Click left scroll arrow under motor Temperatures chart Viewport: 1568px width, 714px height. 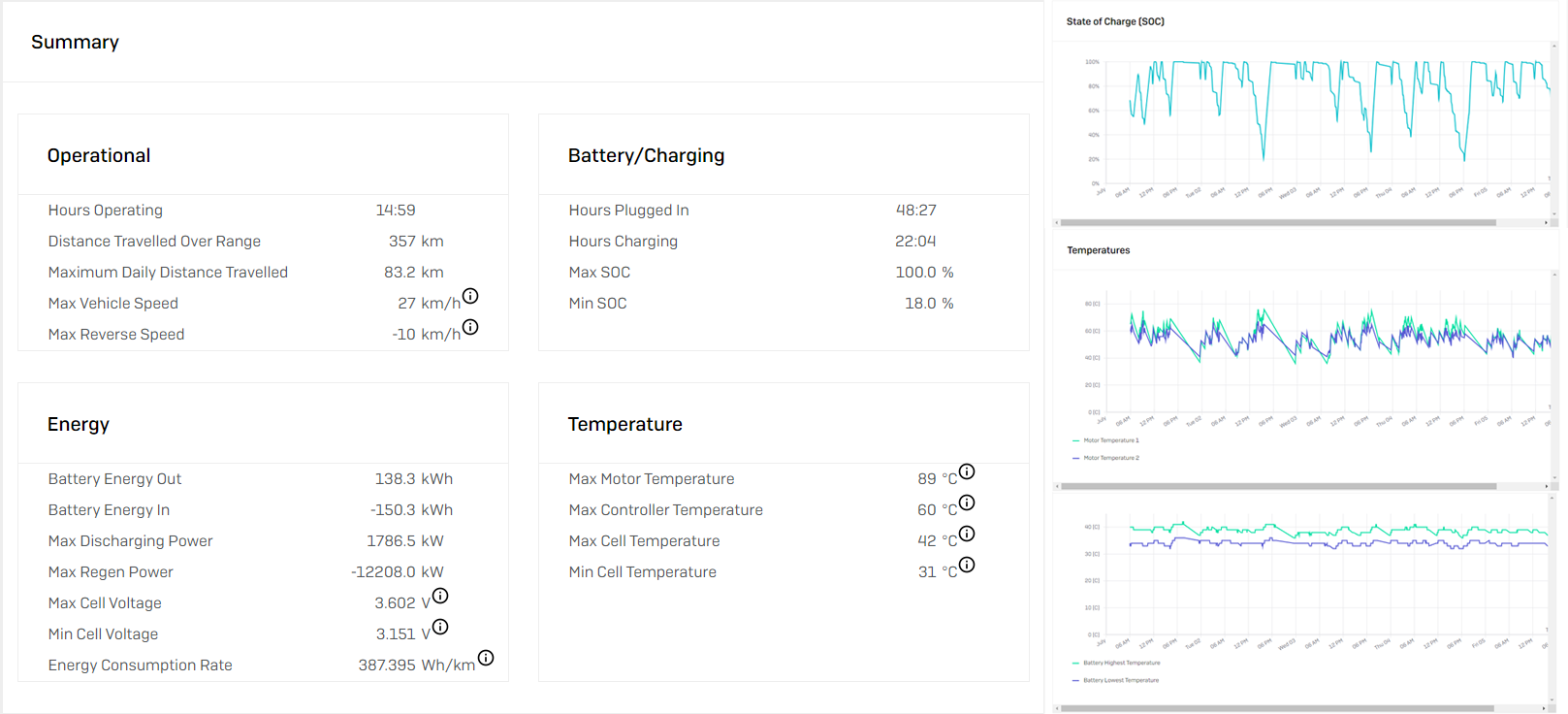point(1057,486)
